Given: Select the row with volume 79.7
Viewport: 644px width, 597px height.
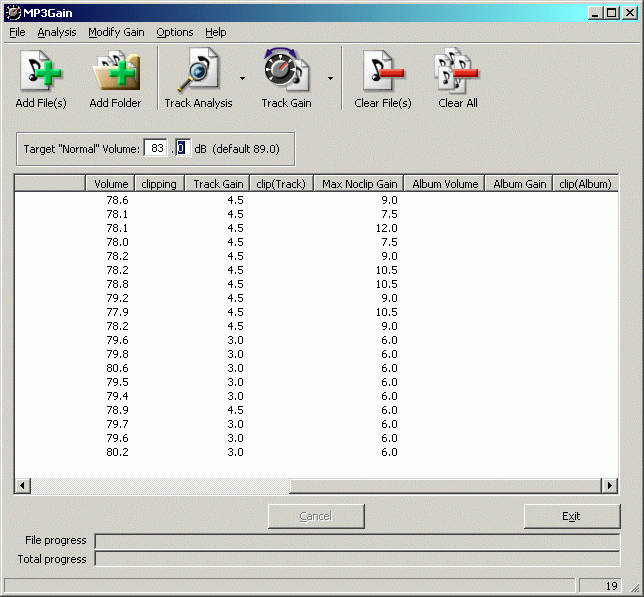Looking at the screenshot, I should point(316,424).
